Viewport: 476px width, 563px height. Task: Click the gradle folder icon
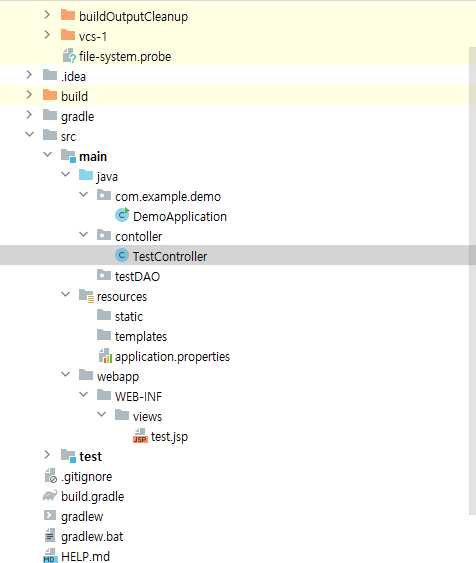pos(50,116)
